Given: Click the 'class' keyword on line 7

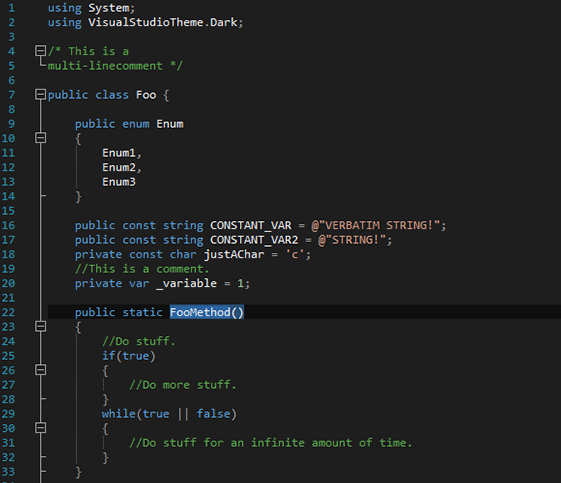Looking at the screenshot, I should (112, 95).
